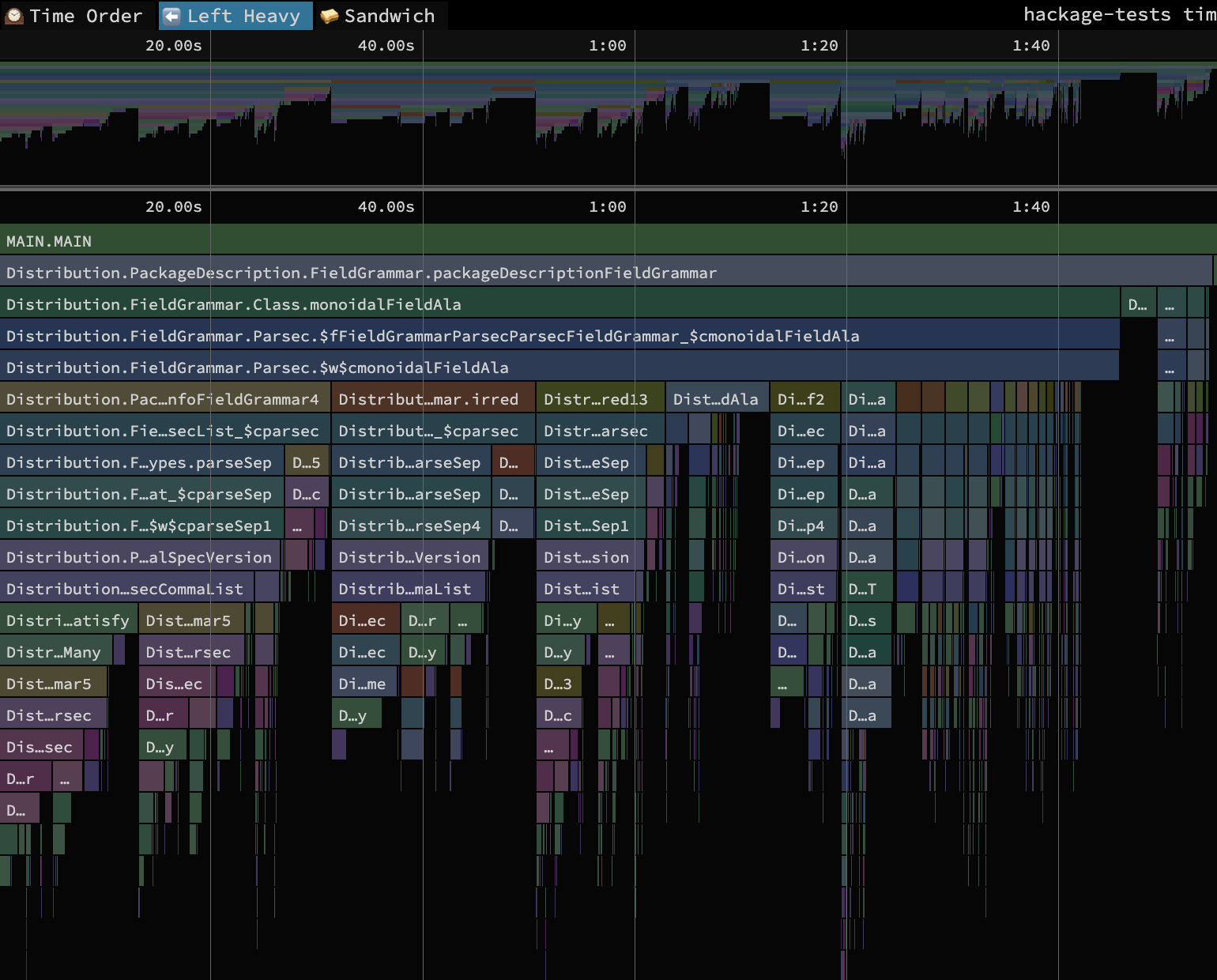Click the Distri…atisfy frame
1217x980 pixels.
(68, 620)
